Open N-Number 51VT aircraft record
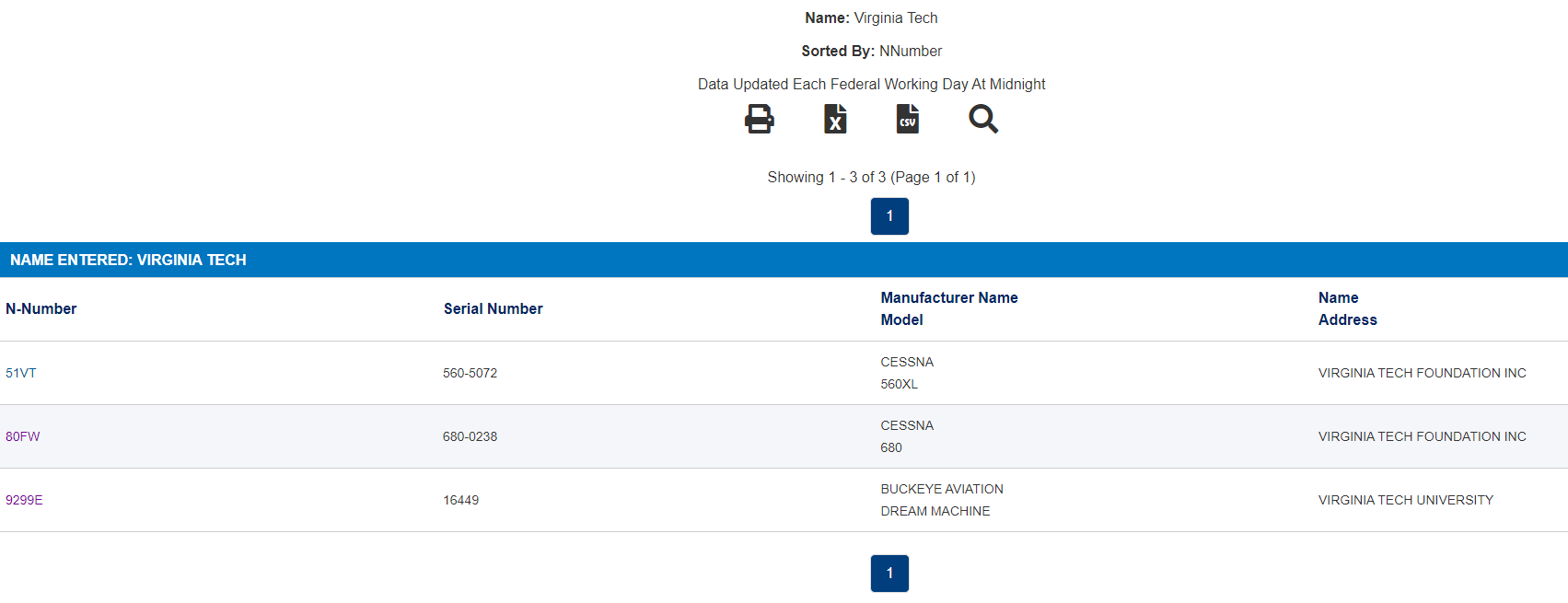 tap(21, 373)
